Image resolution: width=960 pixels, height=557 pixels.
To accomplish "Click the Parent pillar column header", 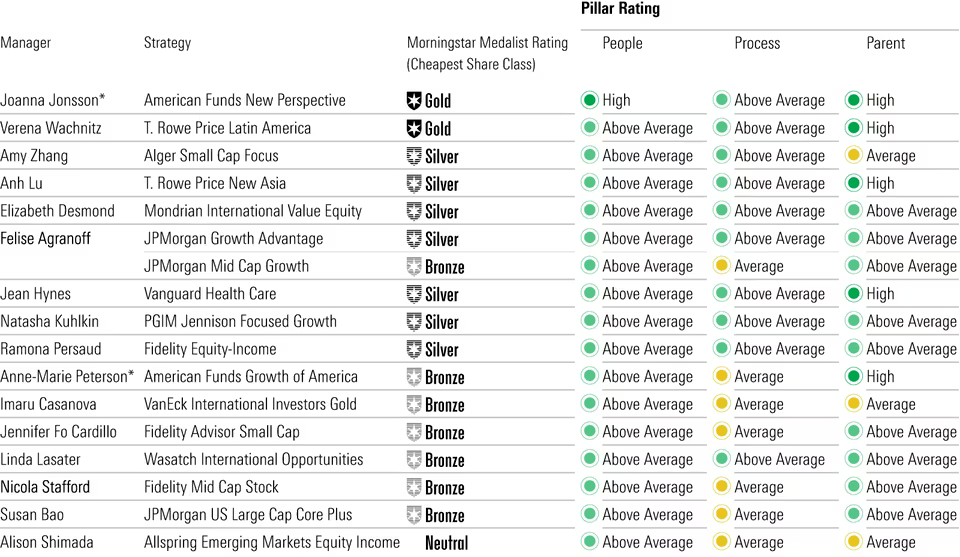I will (885, 43).
